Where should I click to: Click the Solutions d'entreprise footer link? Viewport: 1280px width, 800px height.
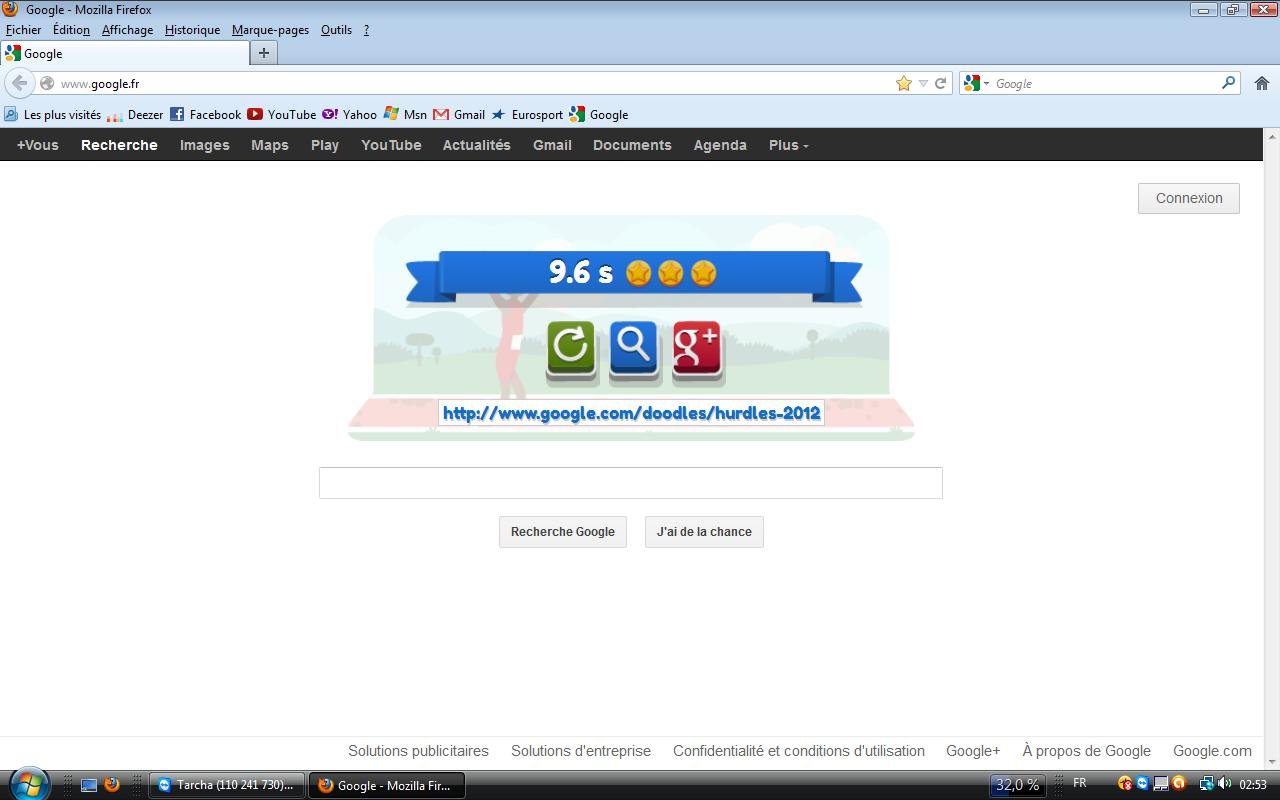[x=581, y=751]
